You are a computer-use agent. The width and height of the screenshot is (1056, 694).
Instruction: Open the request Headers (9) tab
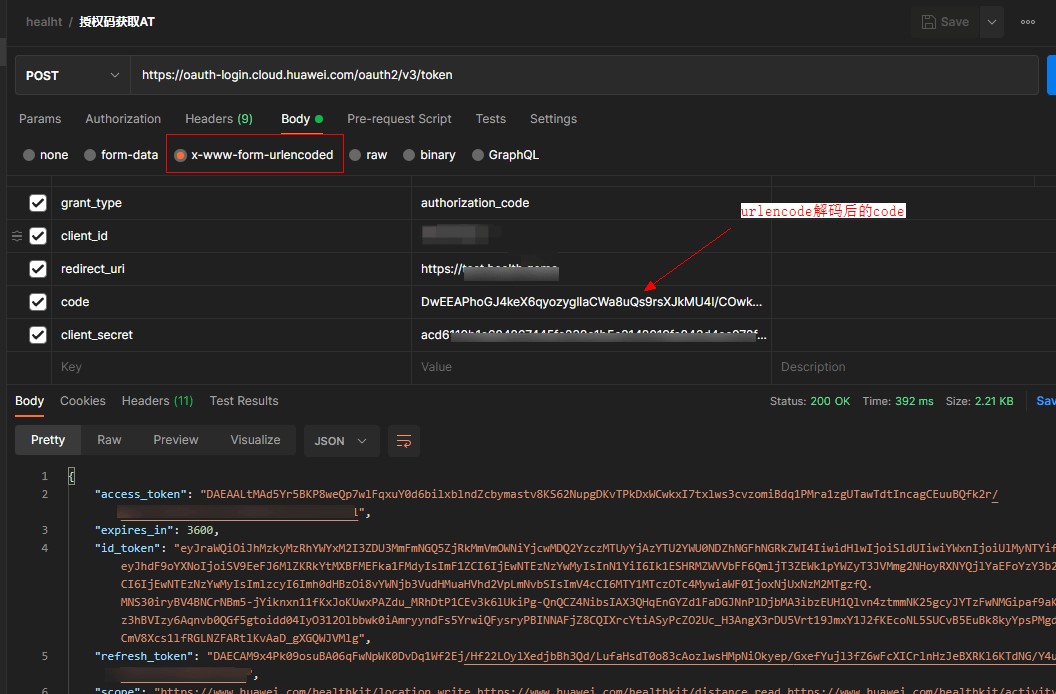pyautogui.click(x=219, y=119)
